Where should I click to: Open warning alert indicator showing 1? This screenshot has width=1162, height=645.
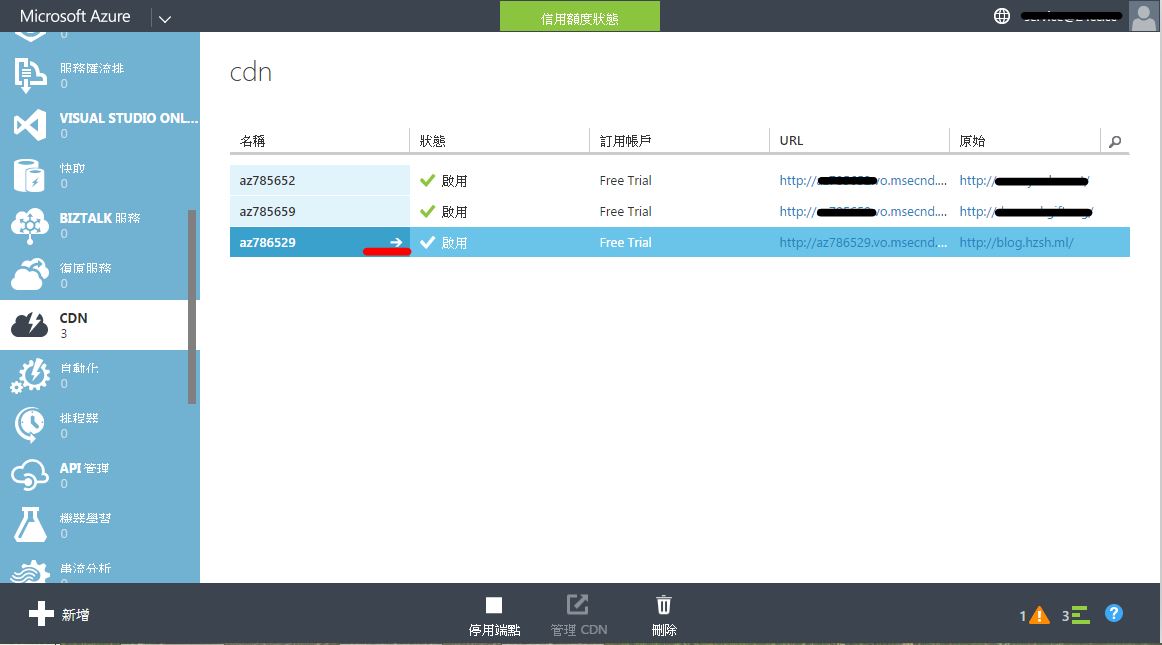tap(1035, 615)
